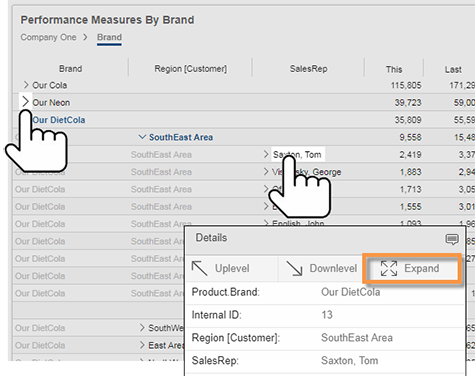Screen dimensions: 475x376
Task: Click the This column header
Action: tap(394, 69)
